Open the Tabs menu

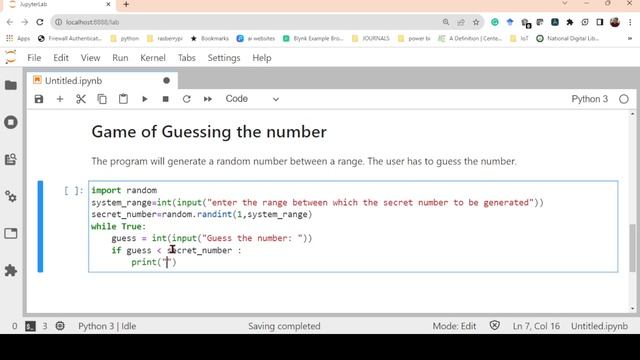pos(187,58)
